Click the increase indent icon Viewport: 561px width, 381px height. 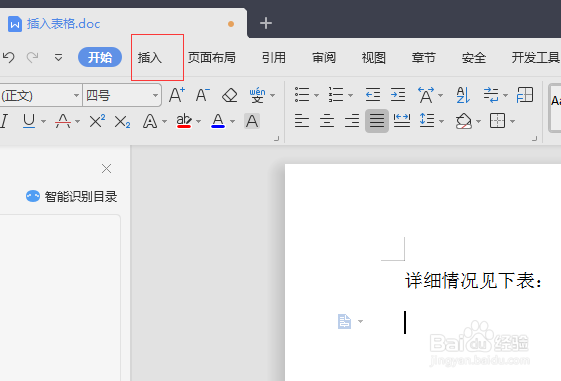[x=398, y=95]
